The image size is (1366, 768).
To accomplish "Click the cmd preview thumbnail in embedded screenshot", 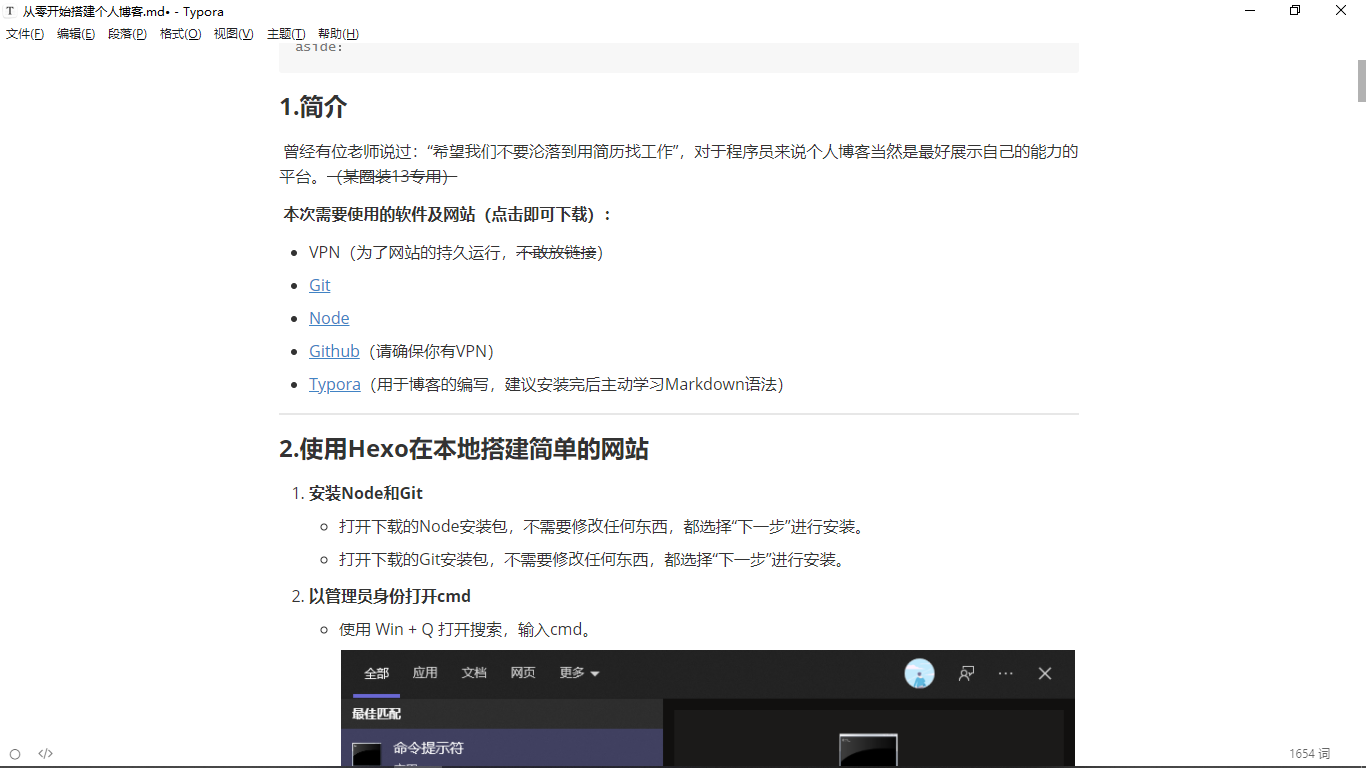I will (868, 750).
